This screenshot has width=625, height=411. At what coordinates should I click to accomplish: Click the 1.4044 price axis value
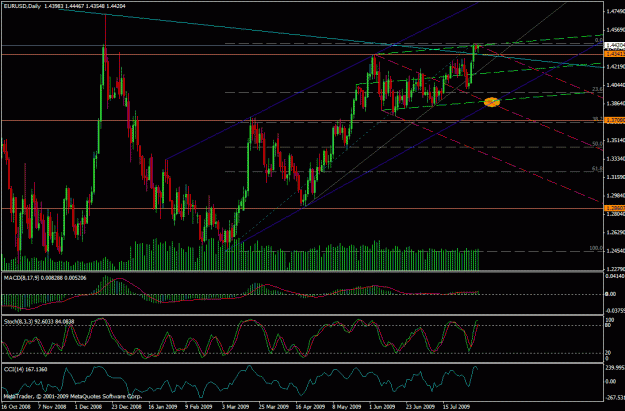pos(615,85)
